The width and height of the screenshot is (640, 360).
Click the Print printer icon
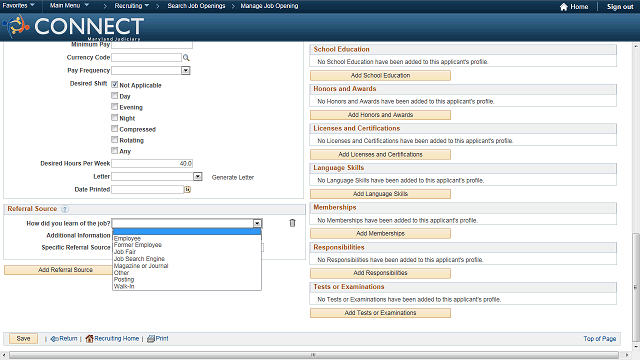coord(151,338)
